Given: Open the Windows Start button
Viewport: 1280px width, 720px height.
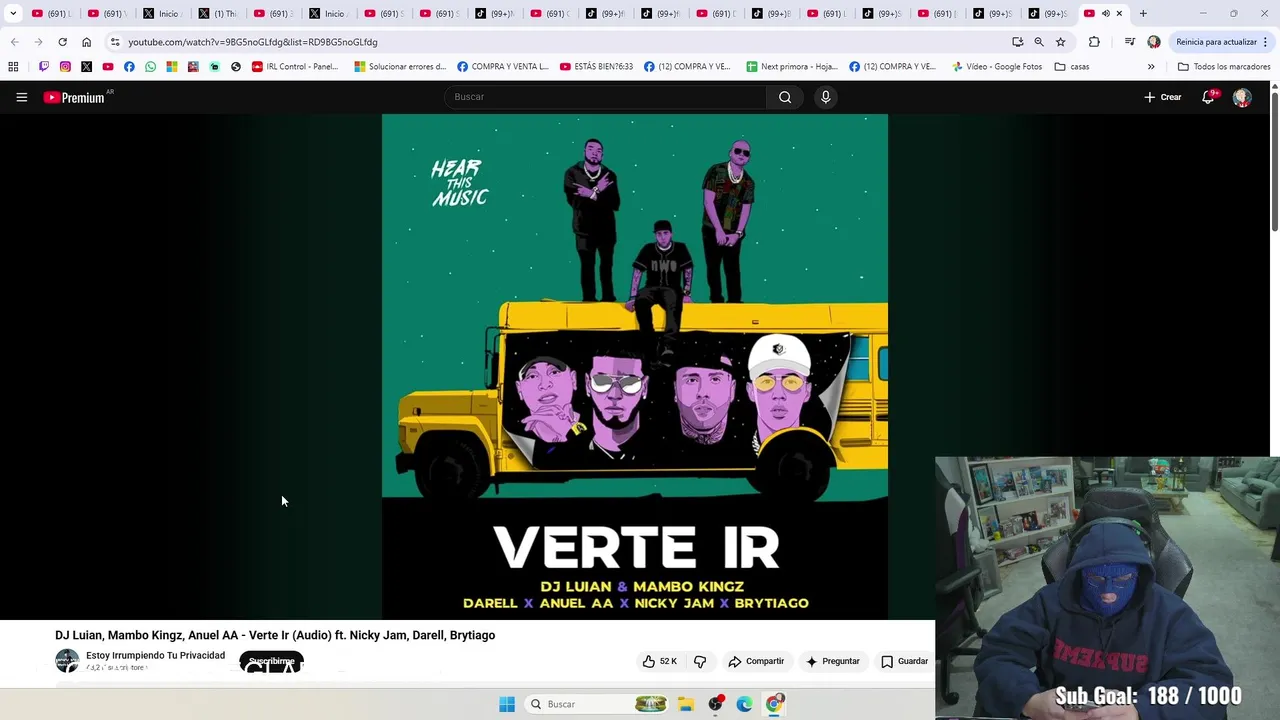Looking at the screenshot, I should [x=507, y=704].
